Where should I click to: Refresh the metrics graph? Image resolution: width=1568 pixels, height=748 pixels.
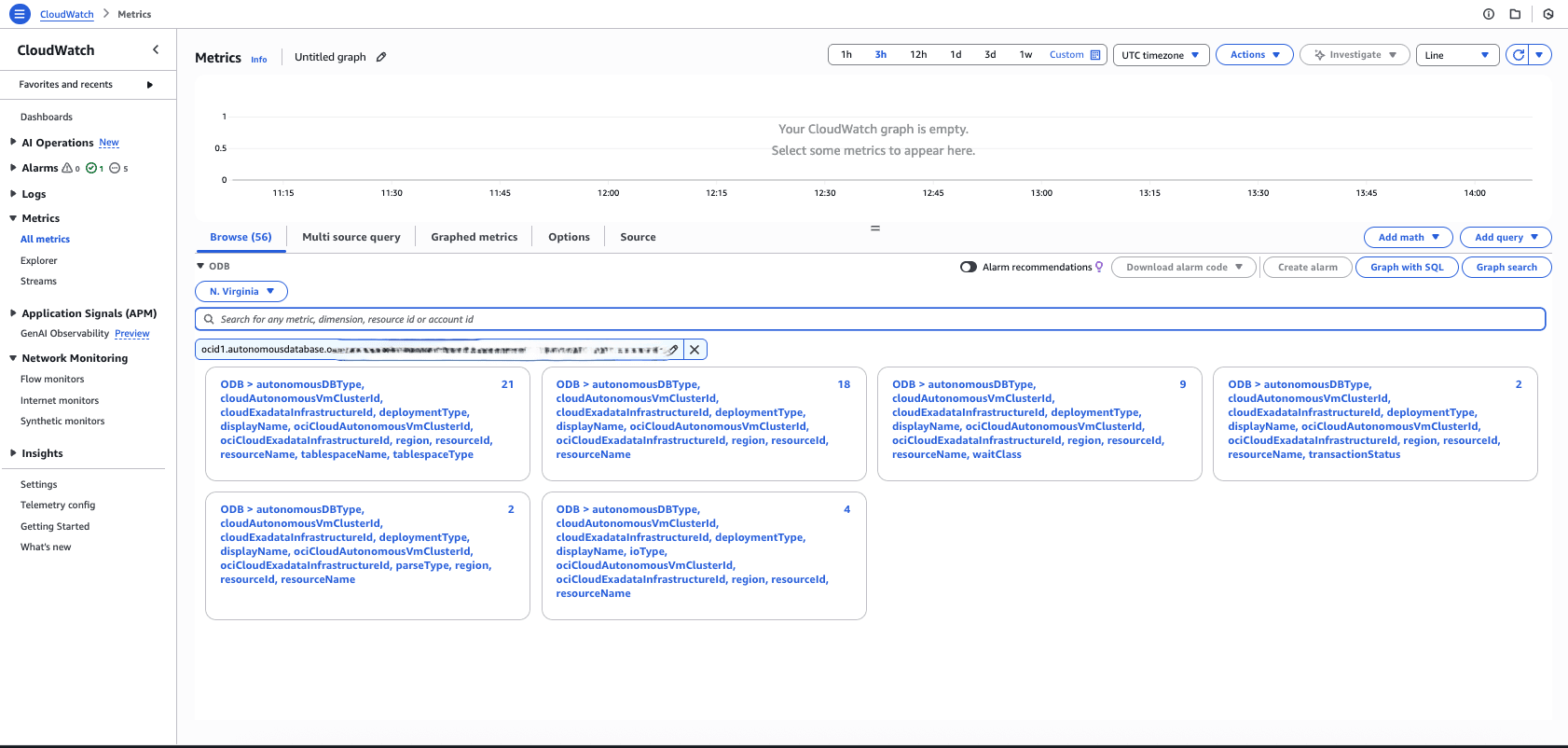tap(1519, 55)
